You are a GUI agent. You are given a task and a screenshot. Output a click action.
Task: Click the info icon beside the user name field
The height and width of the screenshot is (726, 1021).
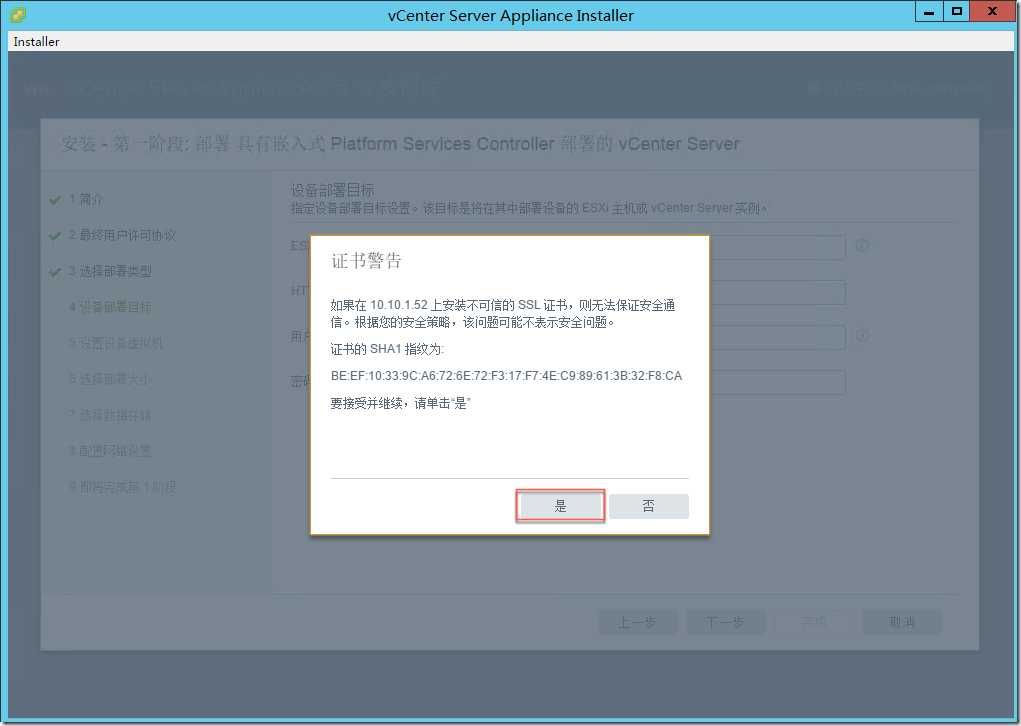tap(861, 336)
